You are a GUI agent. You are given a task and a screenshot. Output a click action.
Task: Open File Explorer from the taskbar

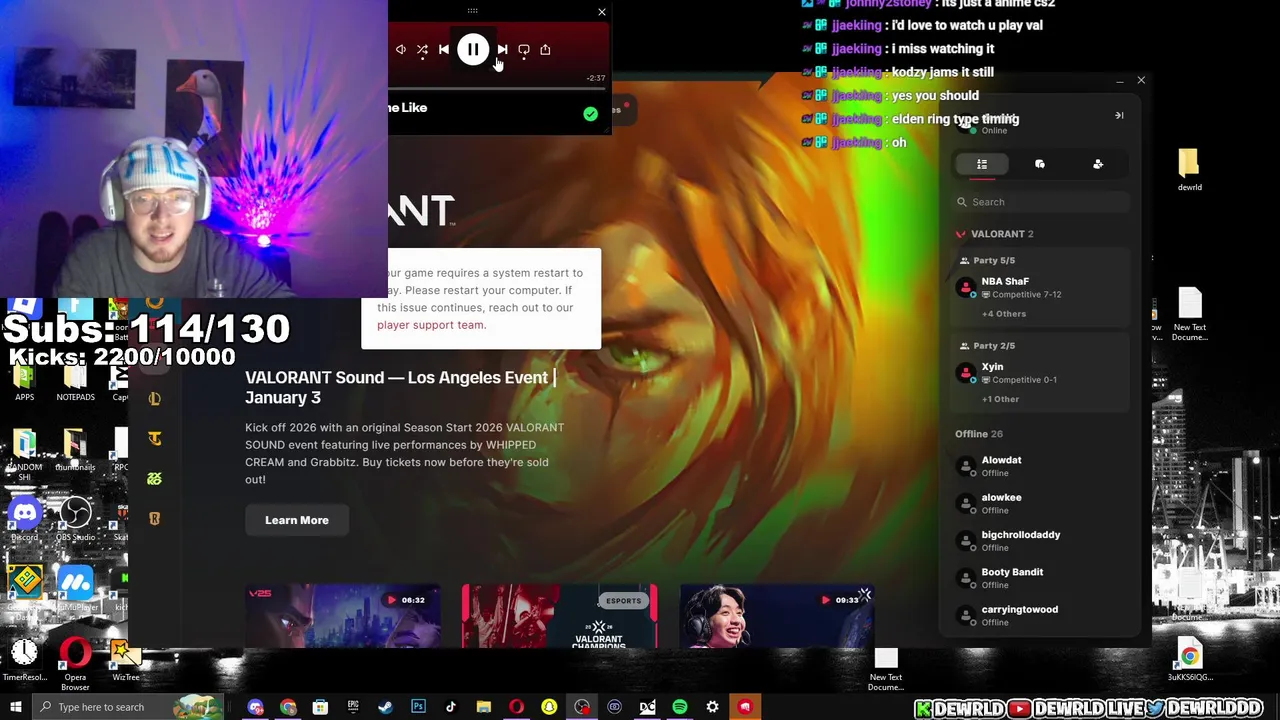(484, 707)
